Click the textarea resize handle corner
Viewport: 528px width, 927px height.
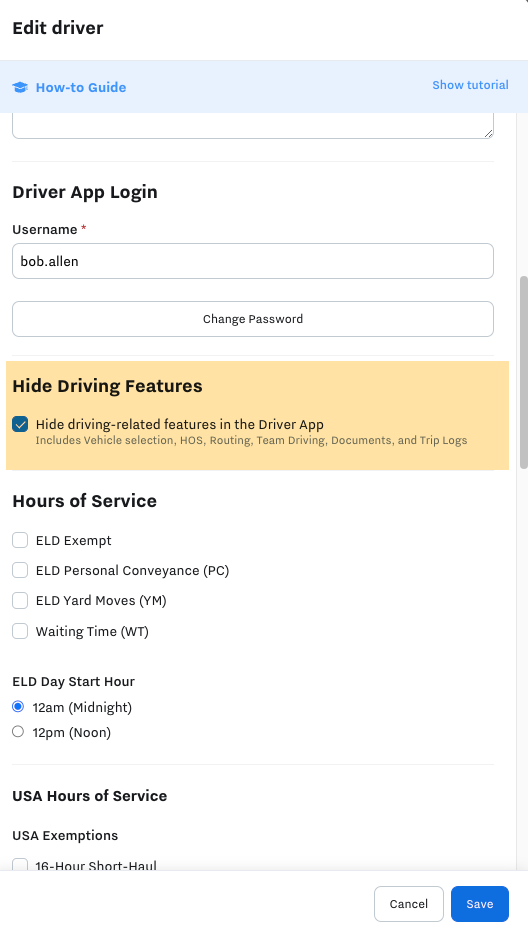coord(488,134)
